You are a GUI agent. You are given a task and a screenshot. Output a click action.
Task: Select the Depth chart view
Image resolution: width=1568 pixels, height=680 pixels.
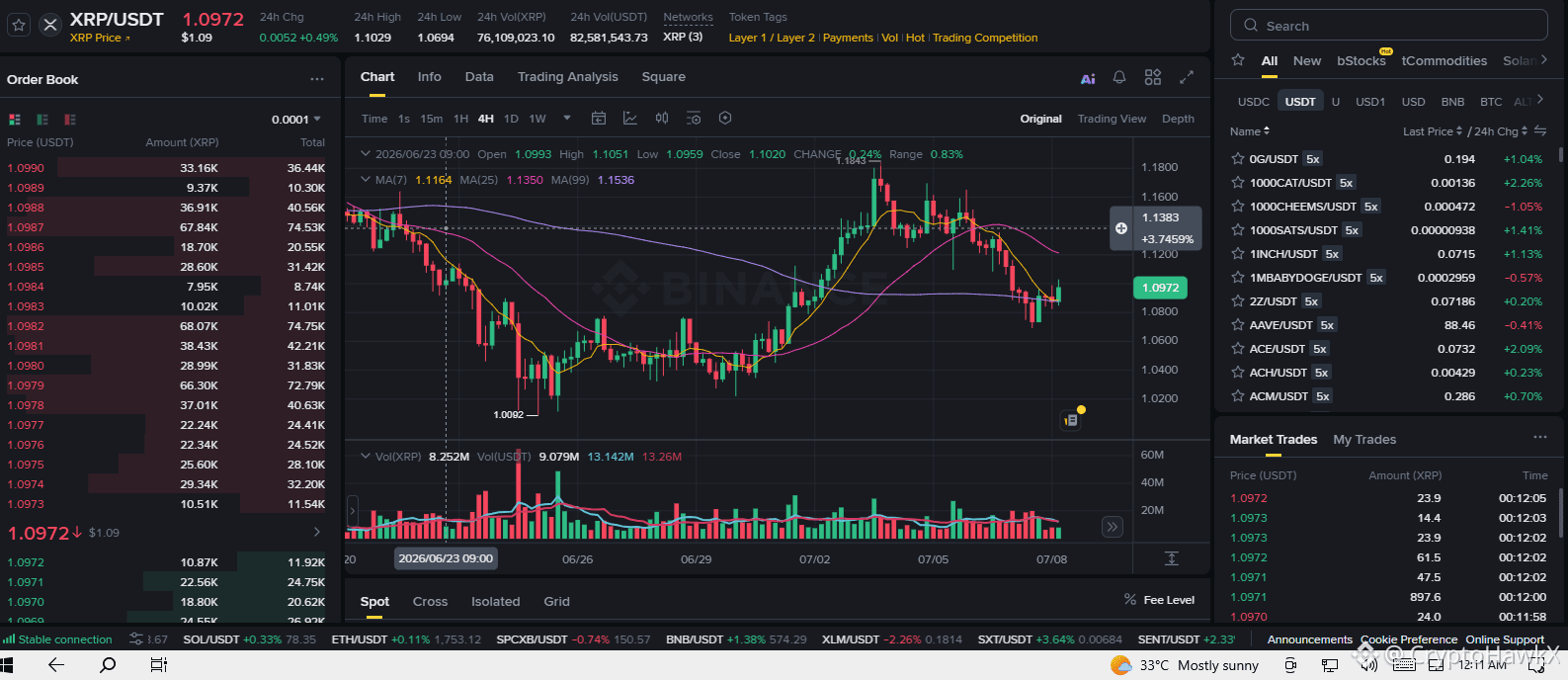coord(1178,119)
